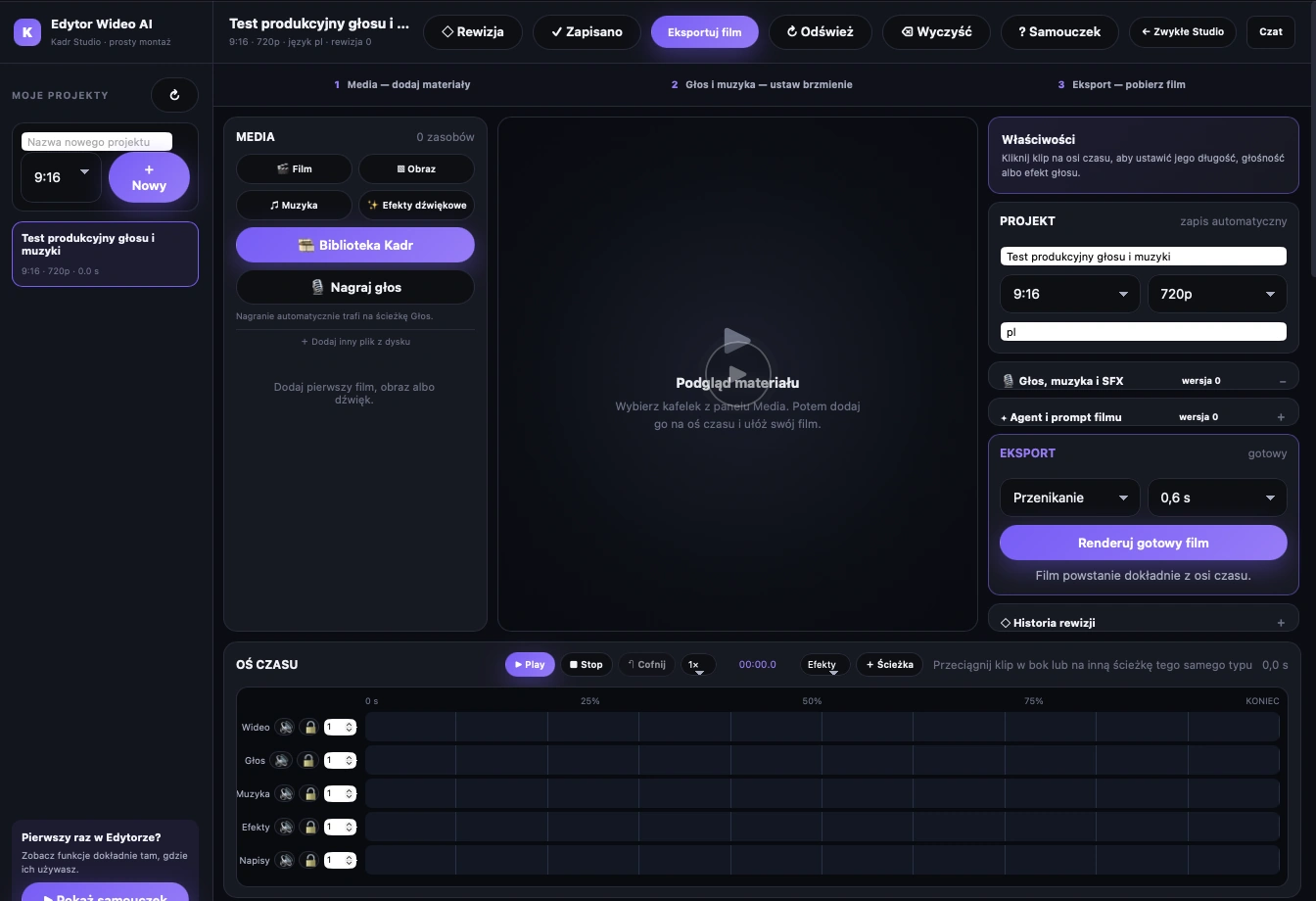Click the refresh projects icon beside Moje Projekty

pyautogui.click(x=174, y=95)
